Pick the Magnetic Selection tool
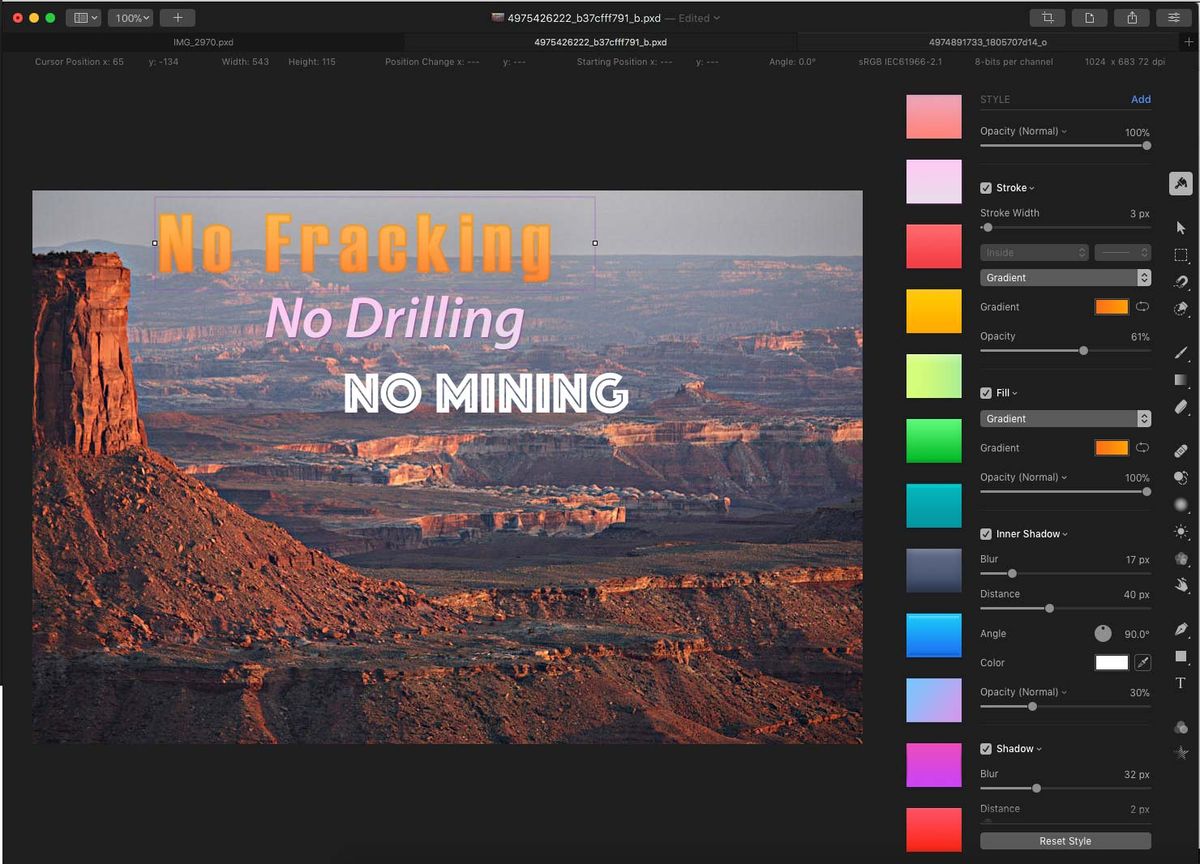This screenshot has height=864, width=1200. pyautogui.click(x=1181, y=281)
